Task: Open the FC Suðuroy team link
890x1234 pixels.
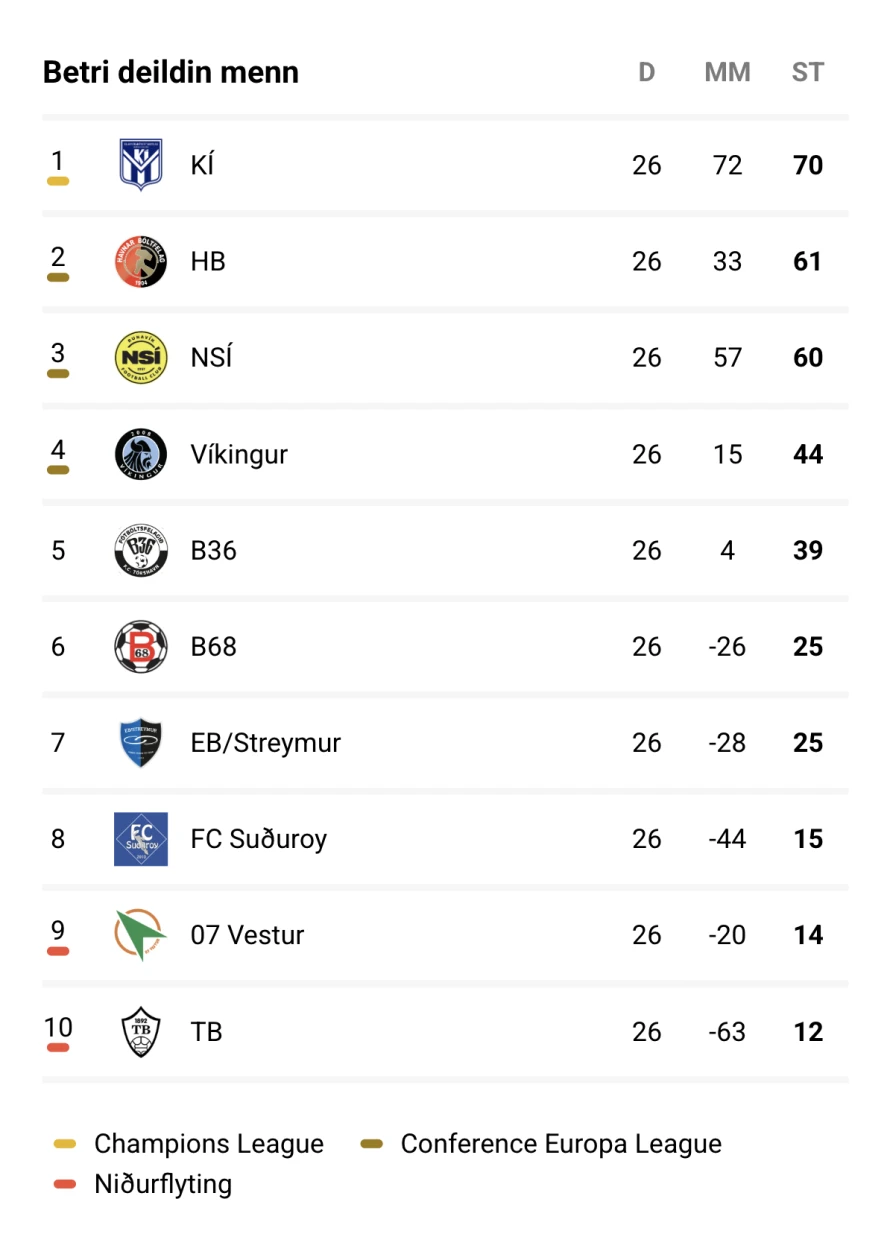Action: [258, 839]
